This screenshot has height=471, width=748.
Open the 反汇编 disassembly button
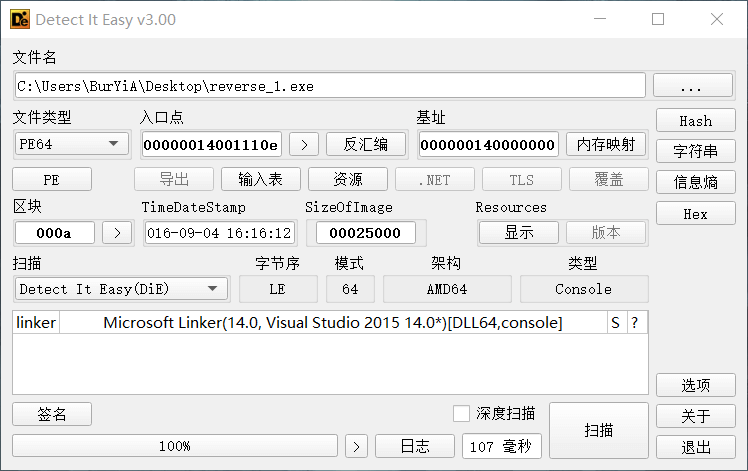[x=366, y=144]
